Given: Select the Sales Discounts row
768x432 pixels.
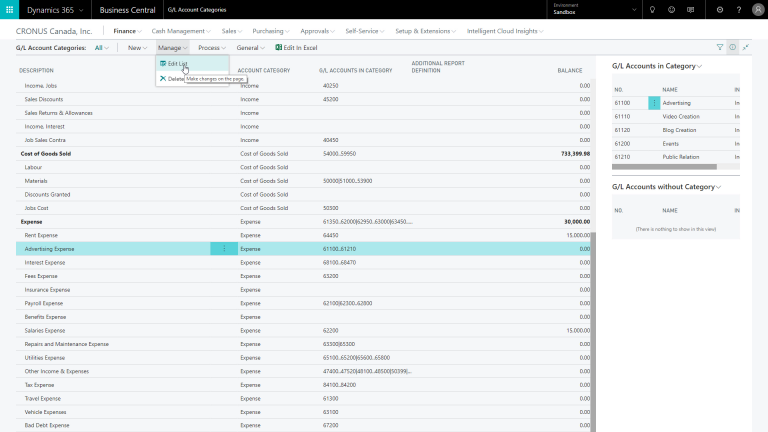Looking at the screenshot, I should point(304,99).
